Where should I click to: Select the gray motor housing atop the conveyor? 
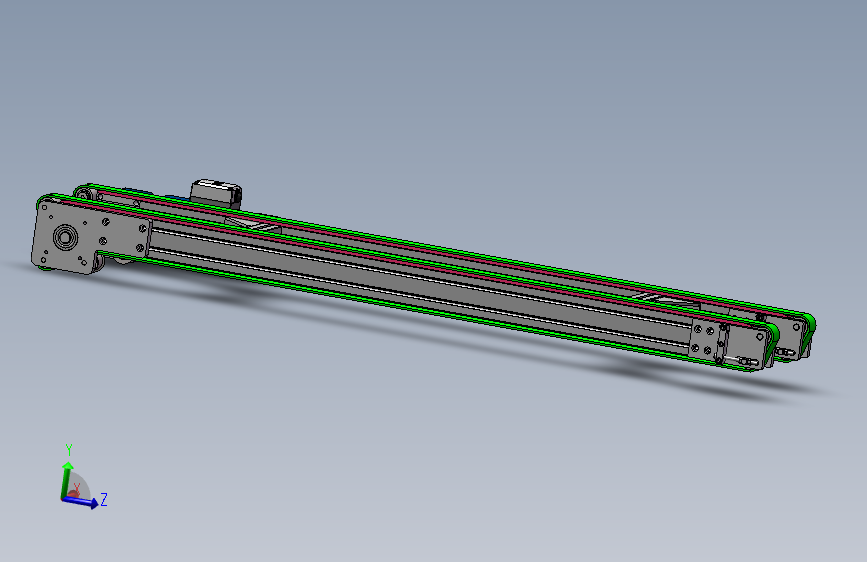click(216, 193)
